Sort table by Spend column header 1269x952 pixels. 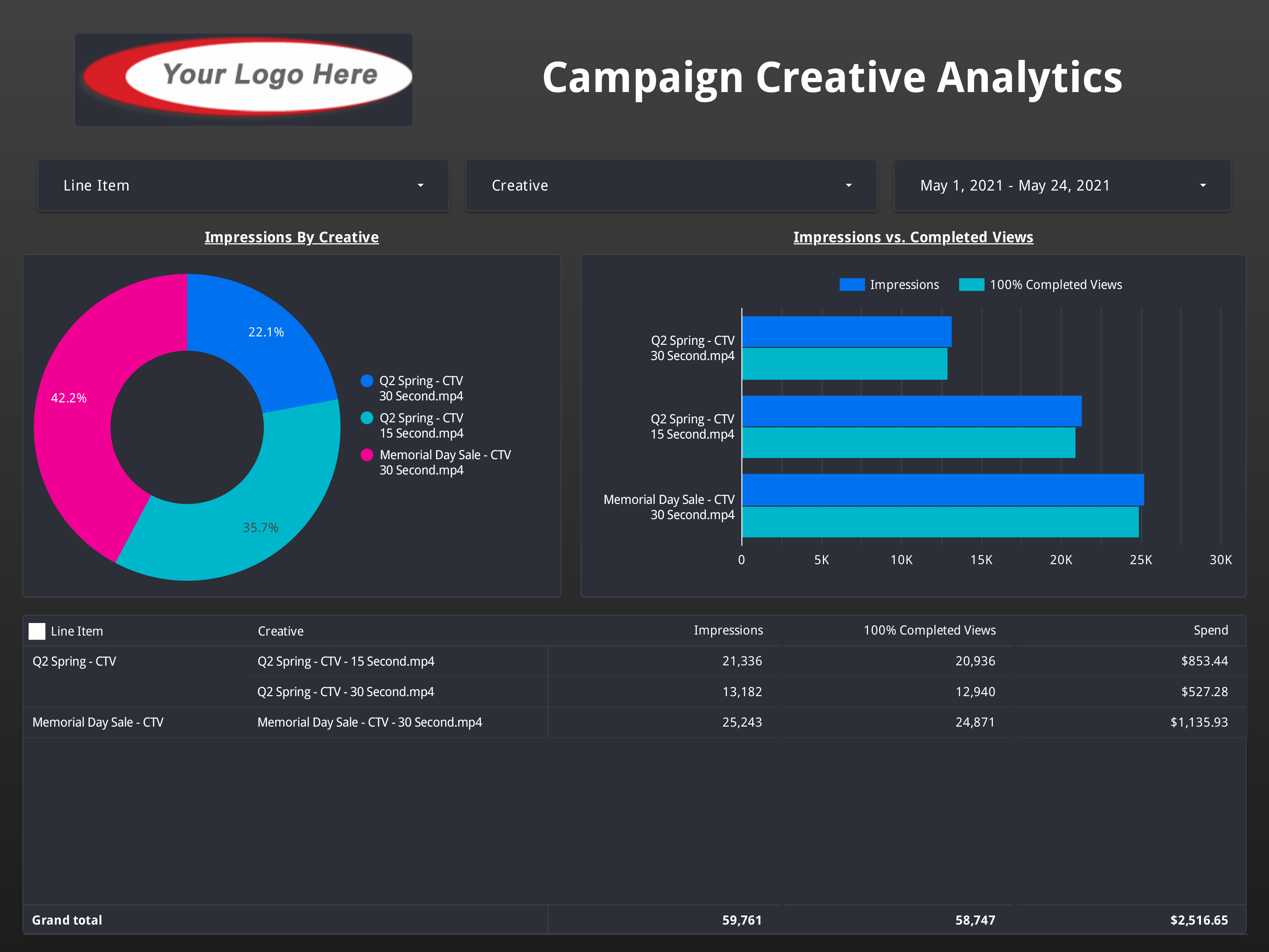(x=1210, y=630)
